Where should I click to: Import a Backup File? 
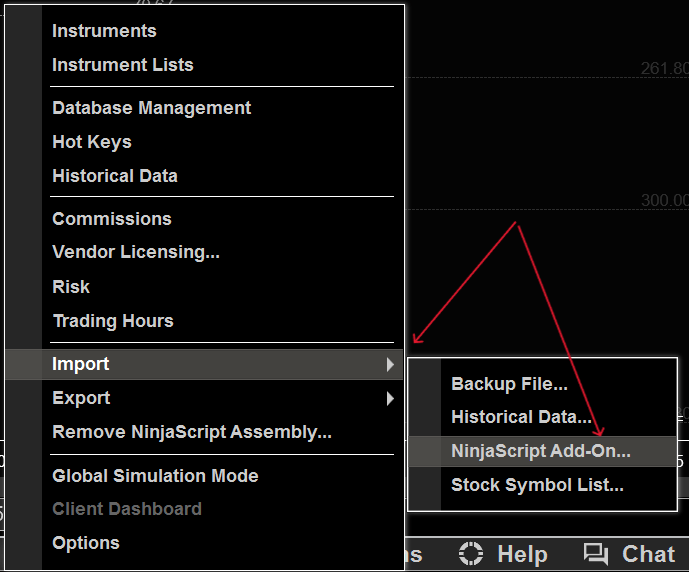509,384
